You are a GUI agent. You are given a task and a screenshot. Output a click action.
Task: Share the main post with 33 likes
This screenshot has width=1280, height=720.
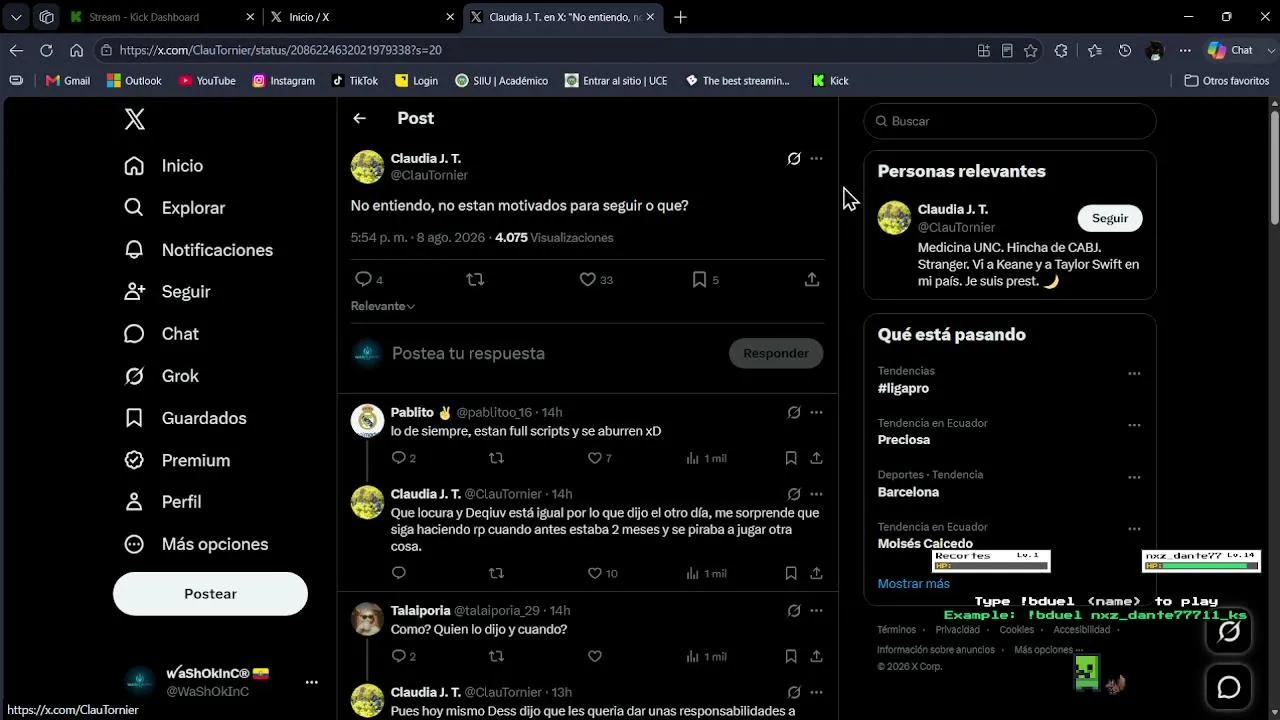[812, 280]
